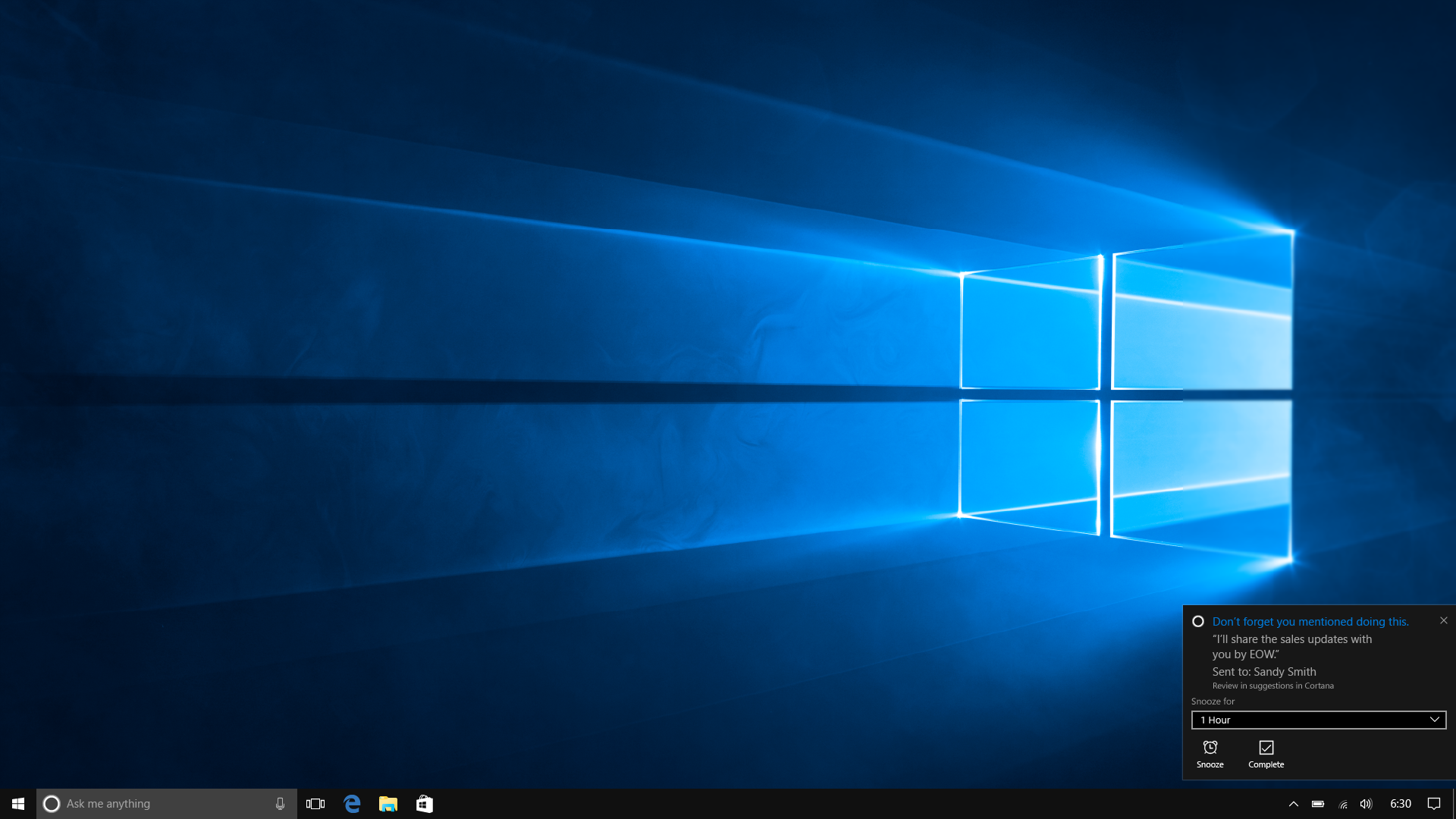The height and width of the screenshot is (819, 1456).
Task: Click the 6:30 clock in taskbar
Action: click(x=1400, y=804)
